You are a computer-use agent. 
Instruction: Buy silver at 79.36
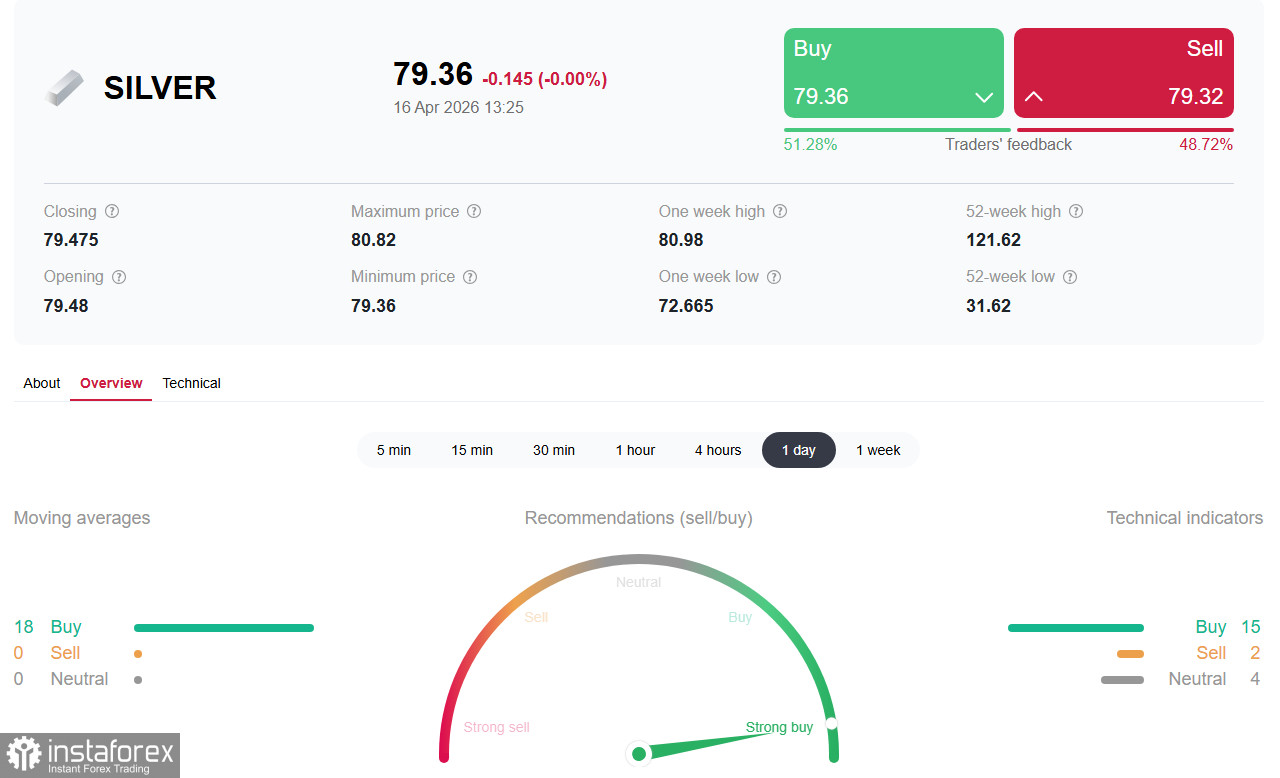(x=894, y=73)
